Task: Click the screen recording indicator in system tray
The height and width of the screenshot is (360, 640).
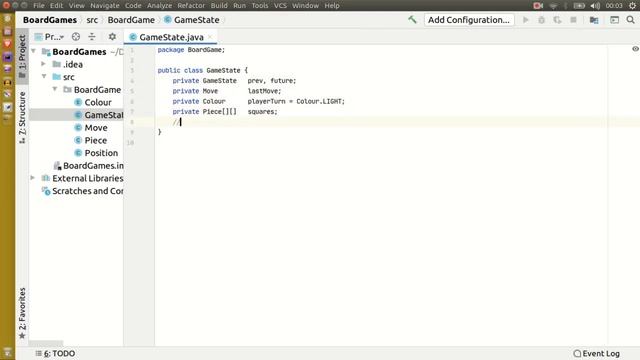Action: (538, 5)
